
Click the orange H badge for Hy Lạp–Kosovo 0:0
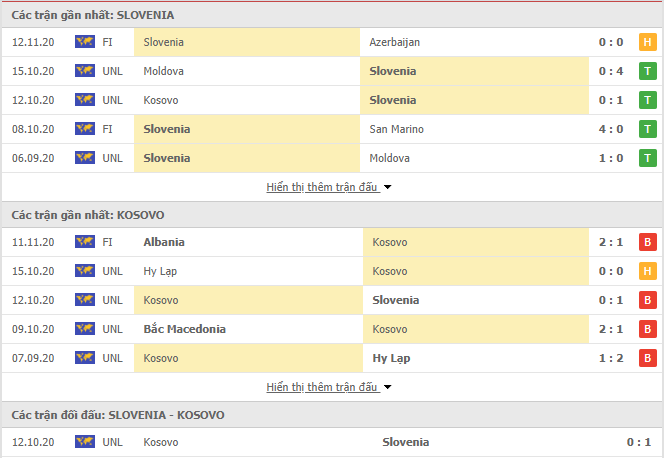(647, 271)
